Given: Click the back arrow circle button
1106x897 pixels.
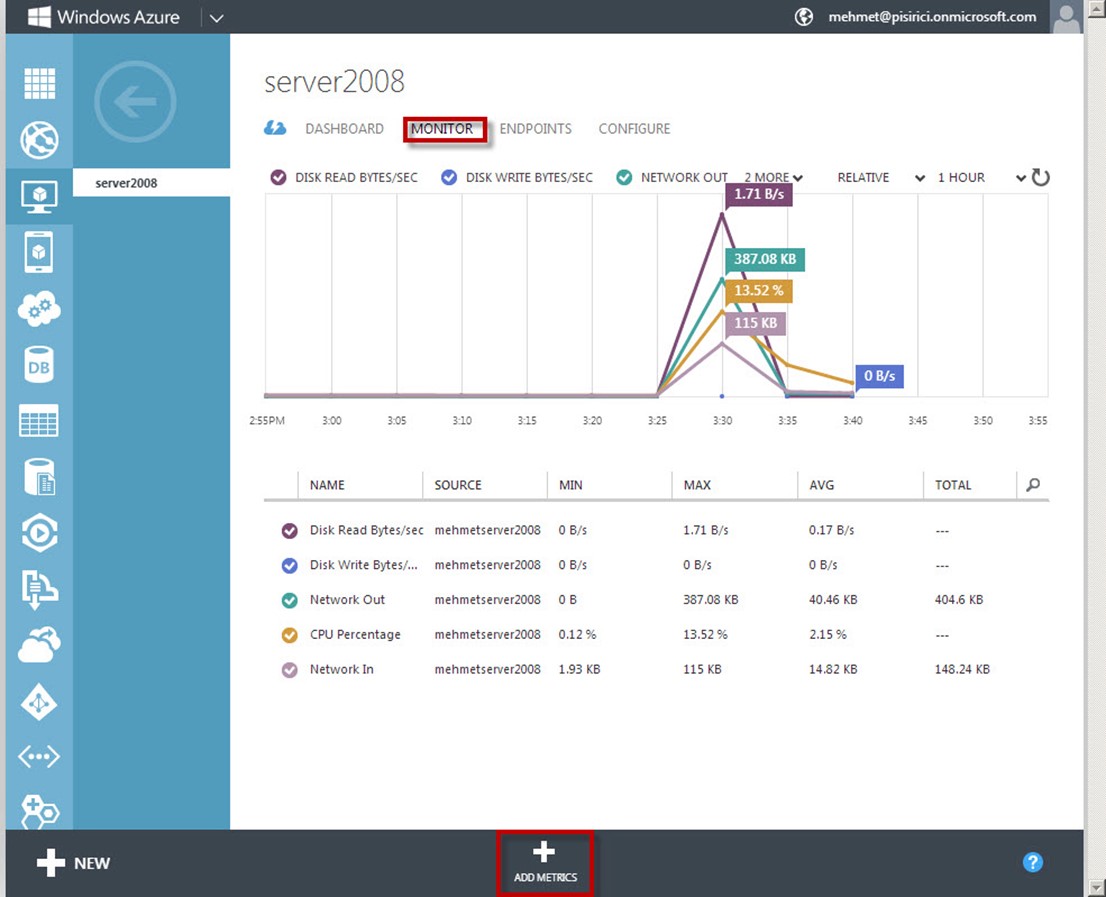Looking at the screenshot, I should 135,101.
